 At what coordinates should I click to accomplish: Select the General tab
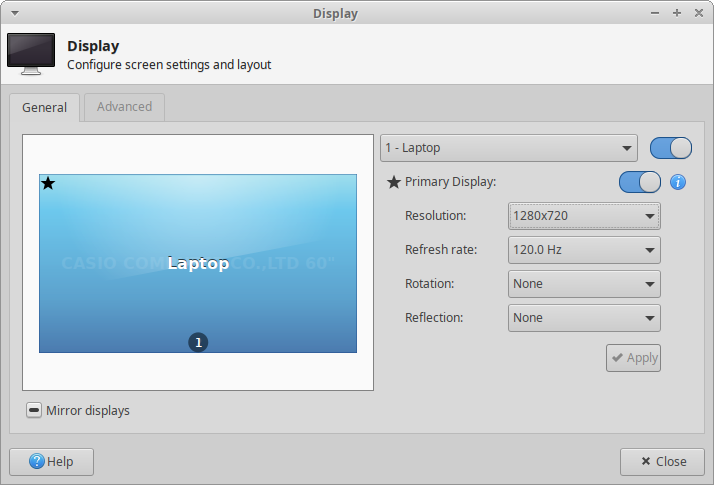click(44, 108)
